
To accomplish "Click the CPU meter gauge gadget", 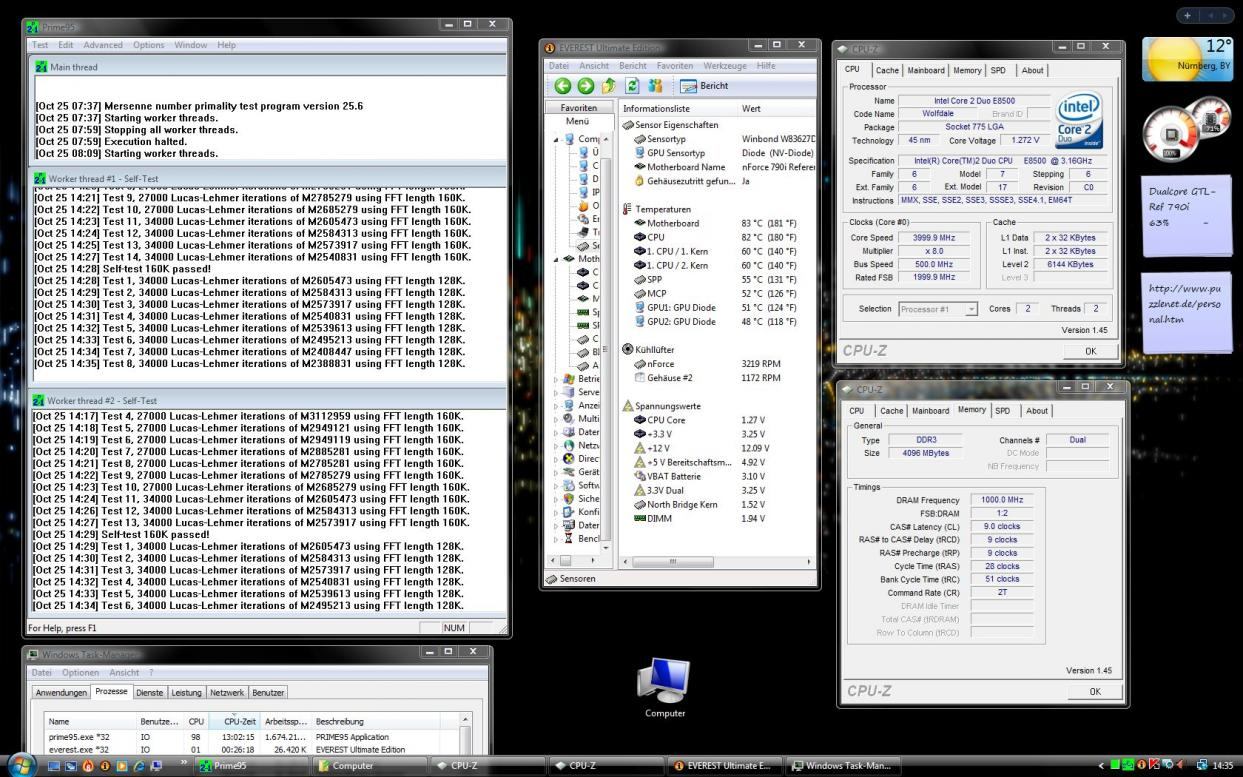I will click(1170, 134).
